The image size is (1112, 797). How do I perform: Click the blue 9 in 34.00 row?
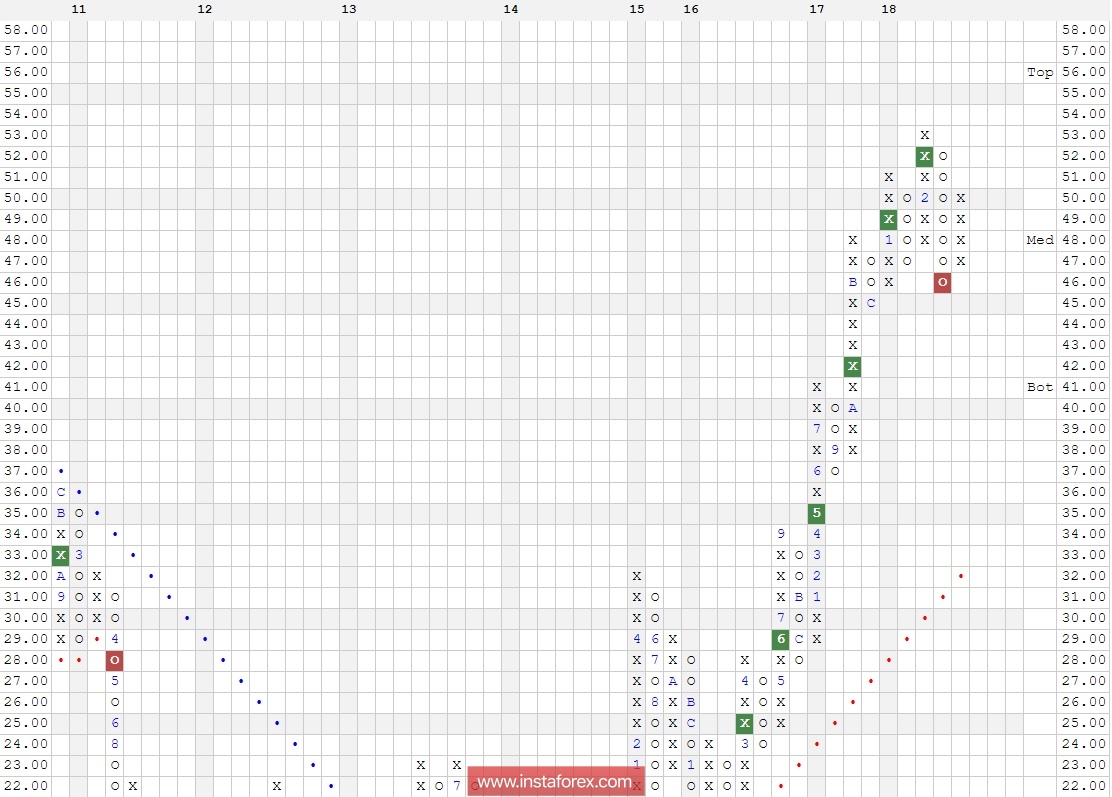tap(780, 534)
